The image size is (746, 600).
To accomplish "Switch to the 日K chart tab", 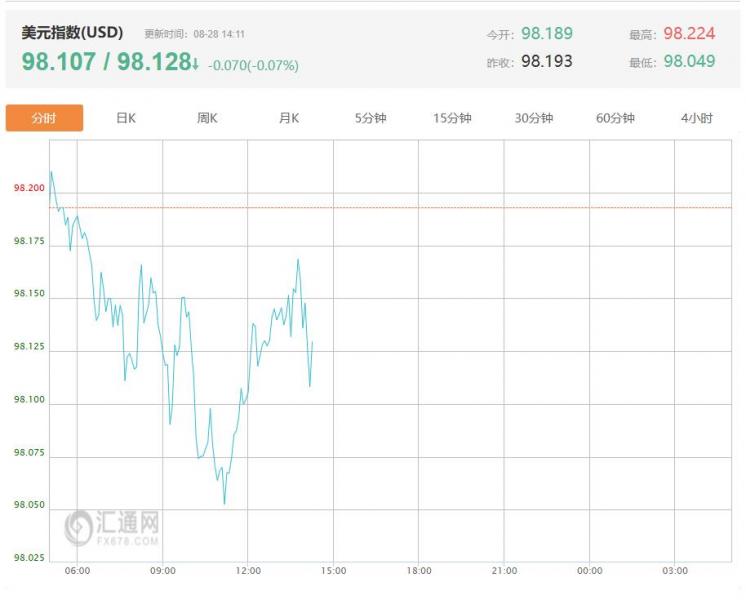I will pos(126,118).
